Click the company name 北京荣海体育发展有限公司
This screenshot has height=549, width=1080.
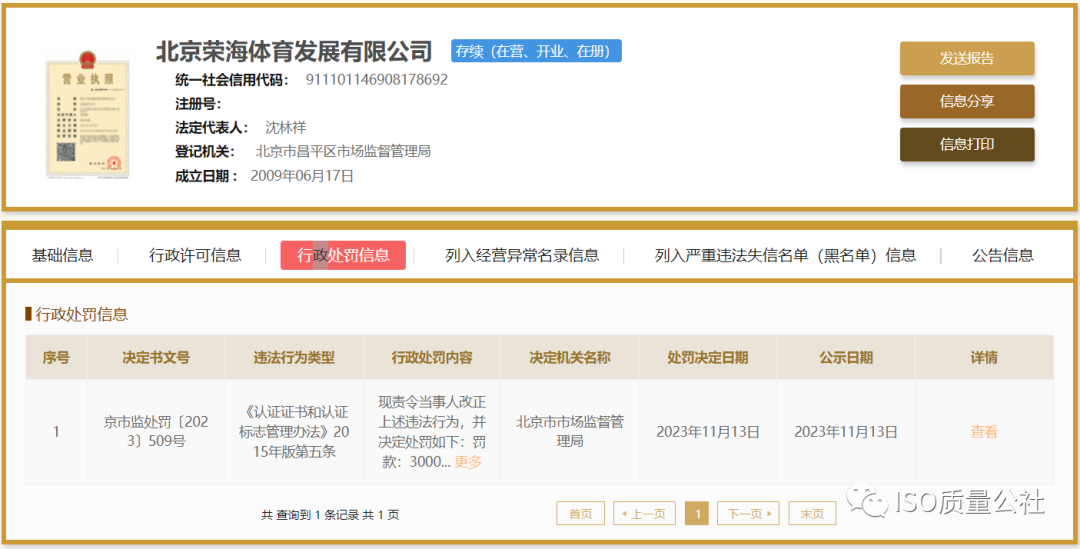coord(294,51)
